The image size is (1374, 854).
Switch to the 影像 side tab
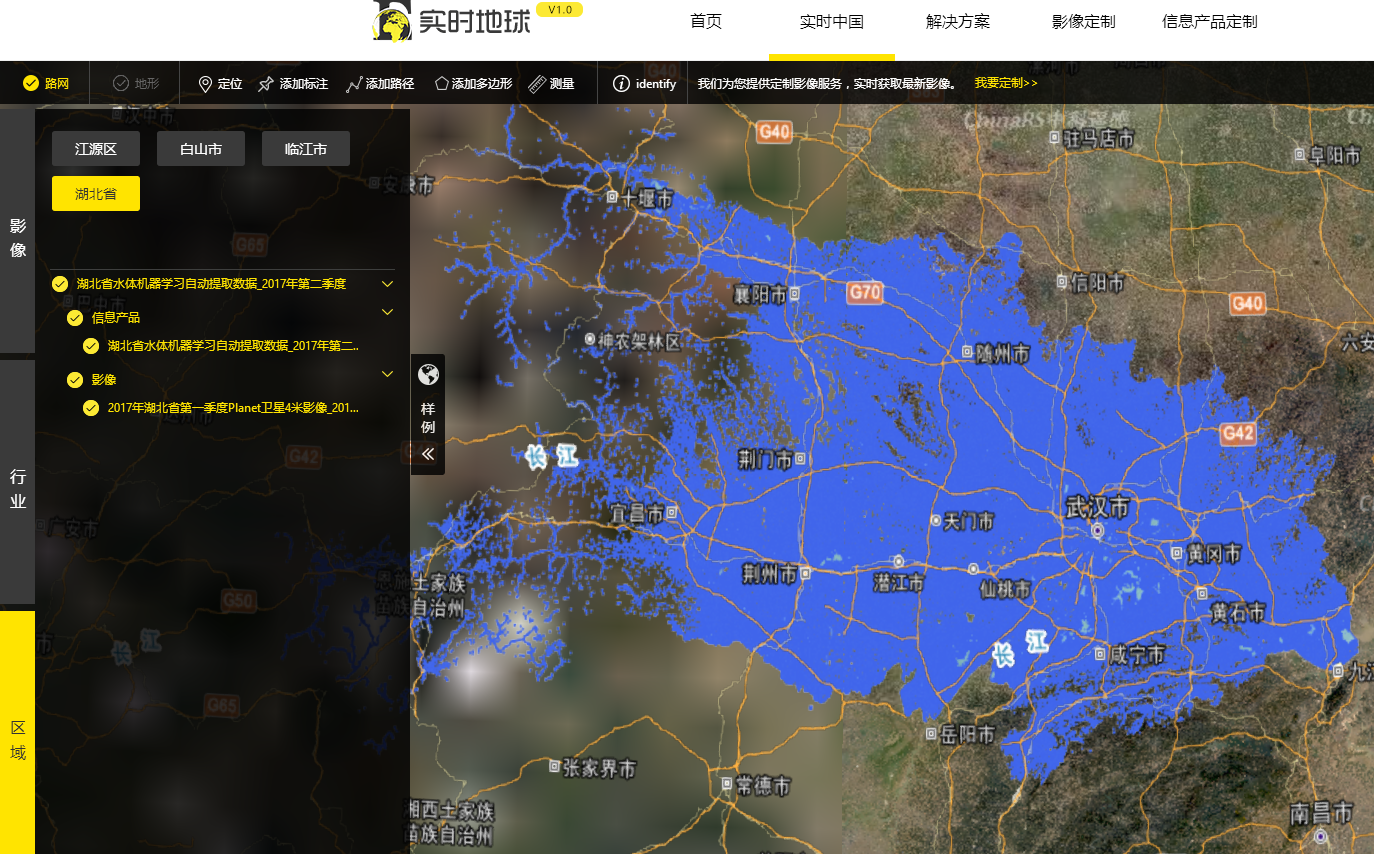coord(17,231)
